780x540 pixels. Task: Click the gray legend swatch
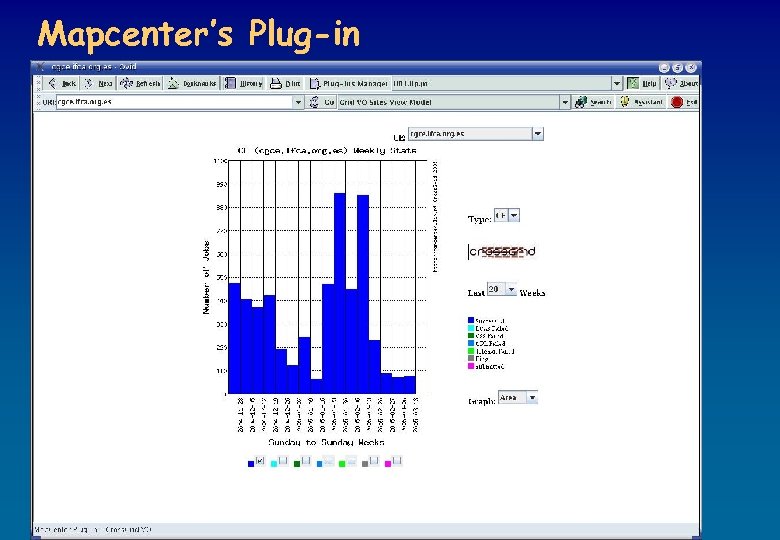tap(471, 359)
